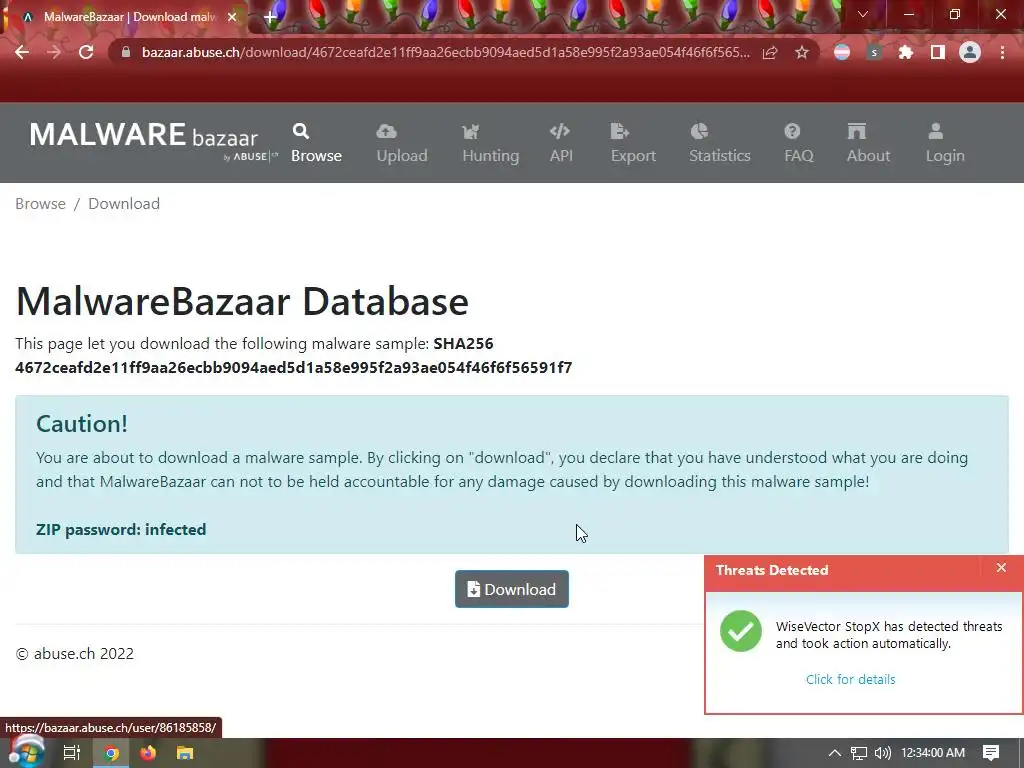Select the MalwareBazaar browser tab
Image resolution: width=1024 pixels, height=768 pixels.
pos(124,17)
